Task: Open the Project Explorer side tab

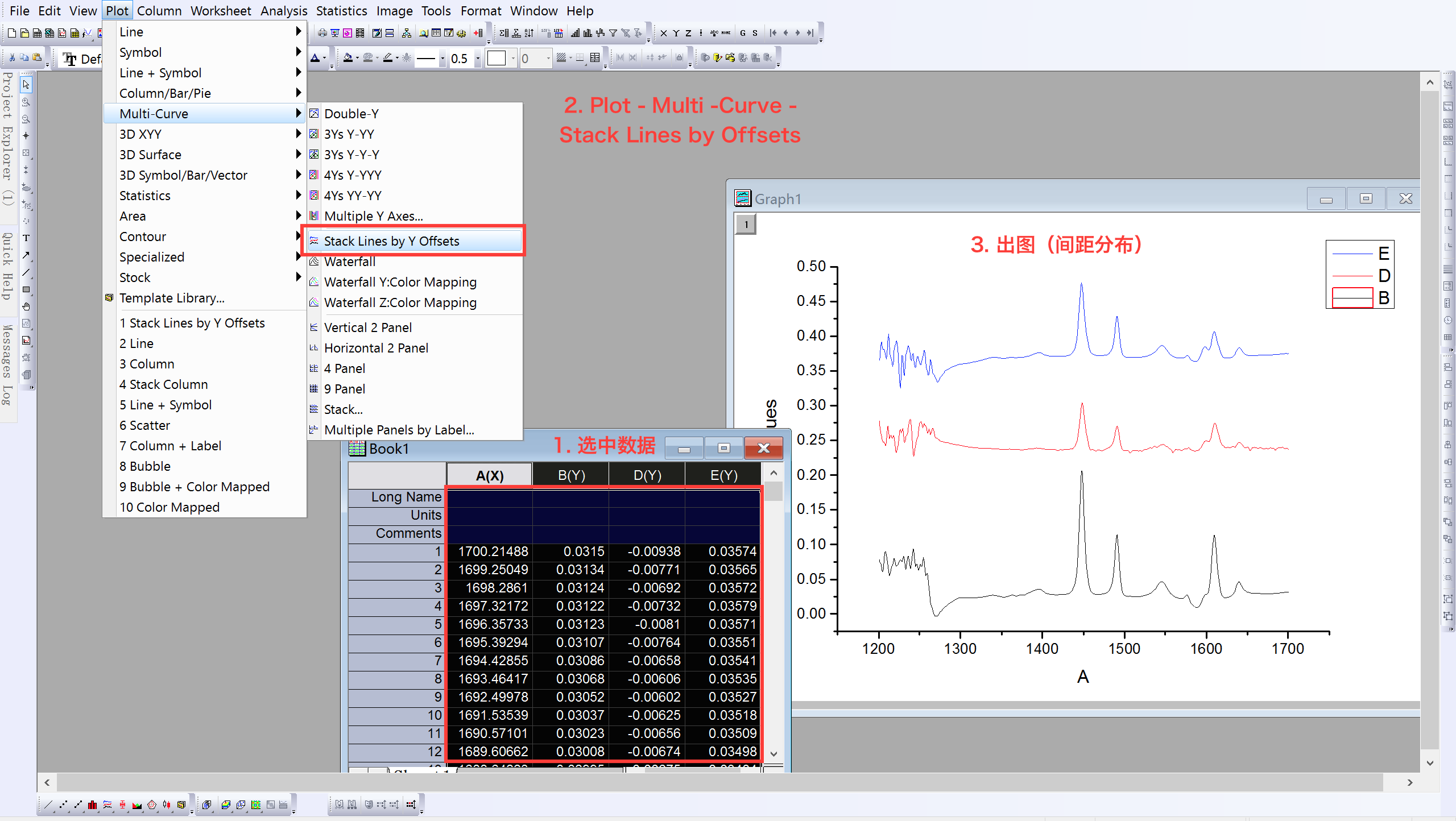Action: pos(8,136)
